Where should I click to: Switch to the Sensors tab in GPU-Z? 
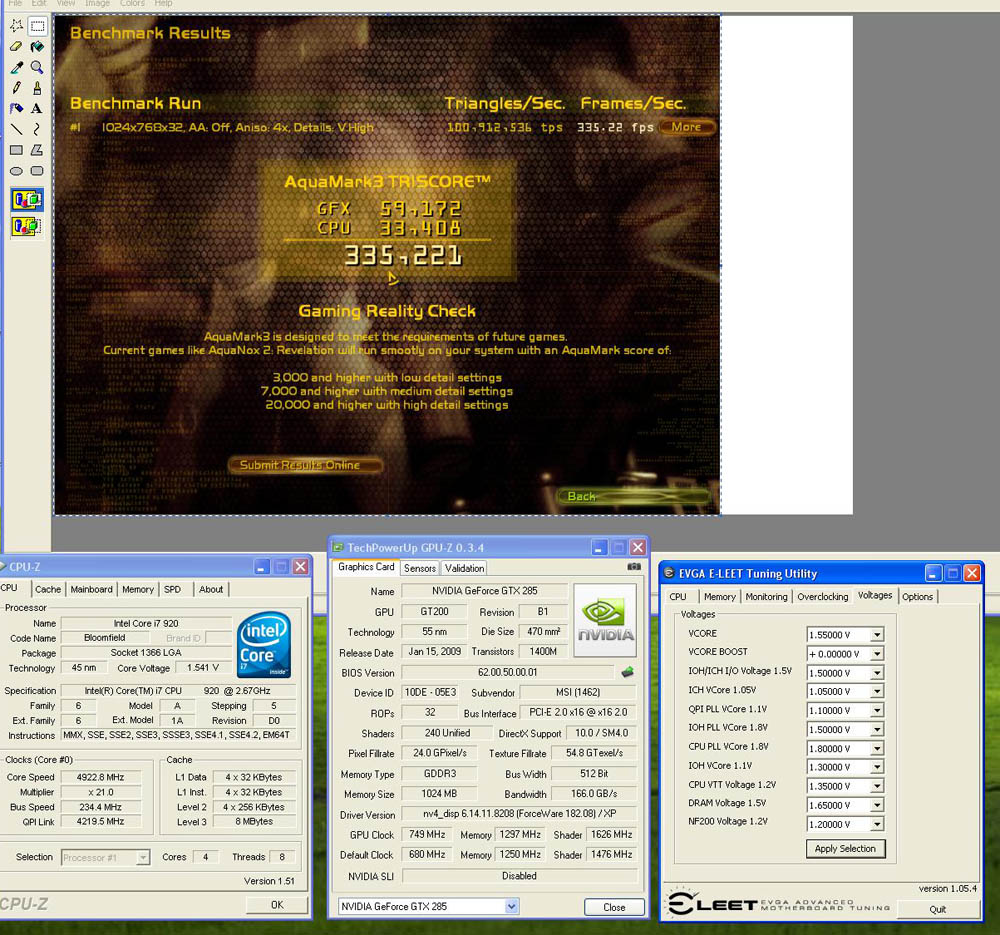420,568
